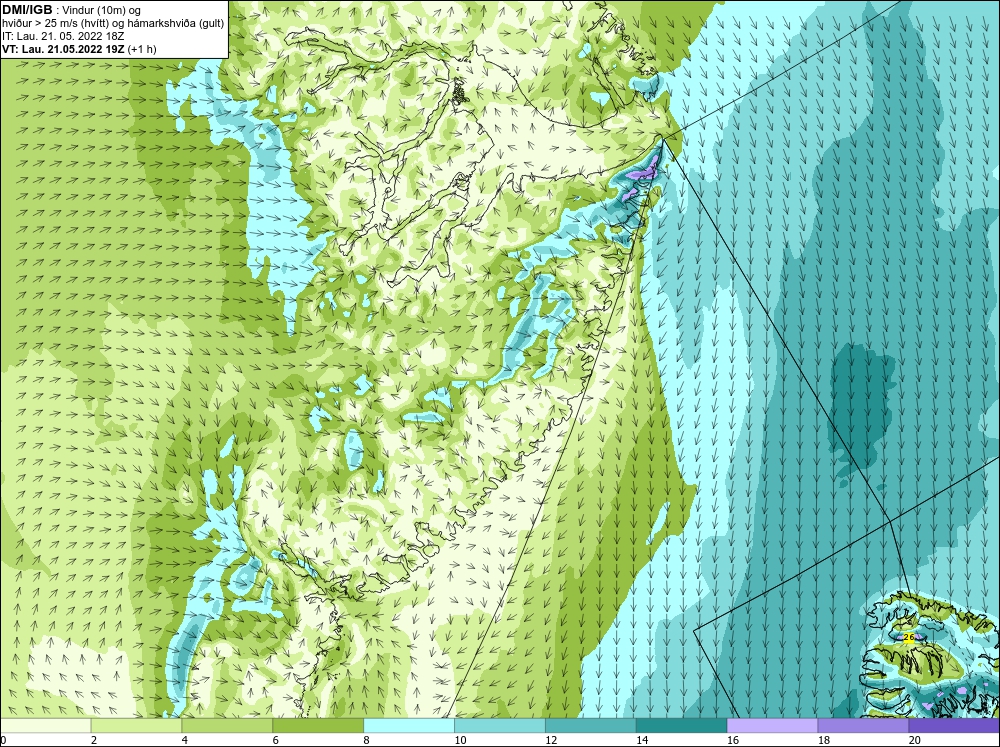The height and width of the screenshot is (747, 1000).
Task: Click the hviður > 25 m/s legend description
Action: (113, 24)
